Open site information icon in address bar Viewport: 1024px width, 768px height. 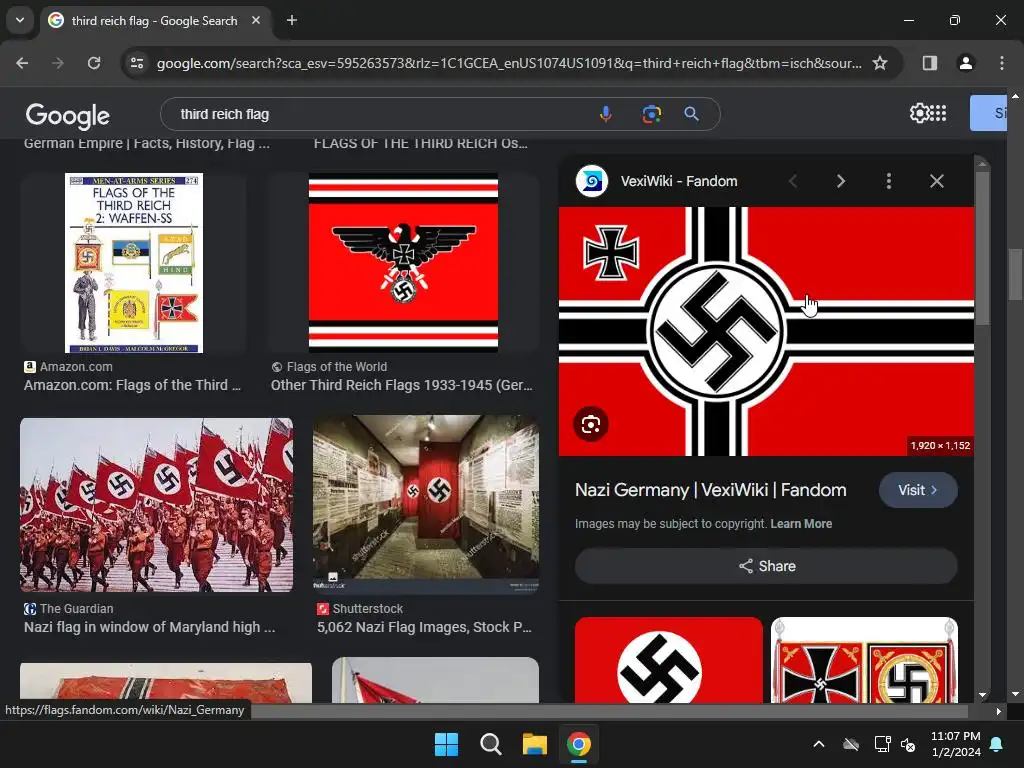(x=137, y=63)
